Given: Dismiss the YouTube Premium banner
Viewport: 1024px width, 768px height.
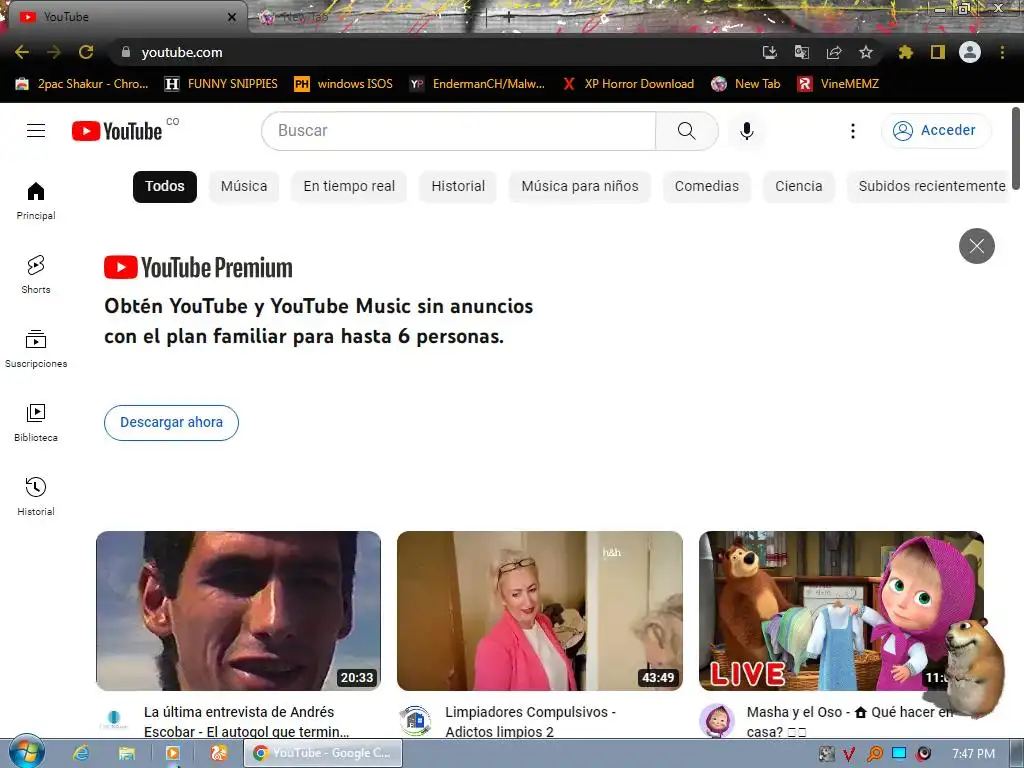Looking at the screenshot, I should [976, 246].
